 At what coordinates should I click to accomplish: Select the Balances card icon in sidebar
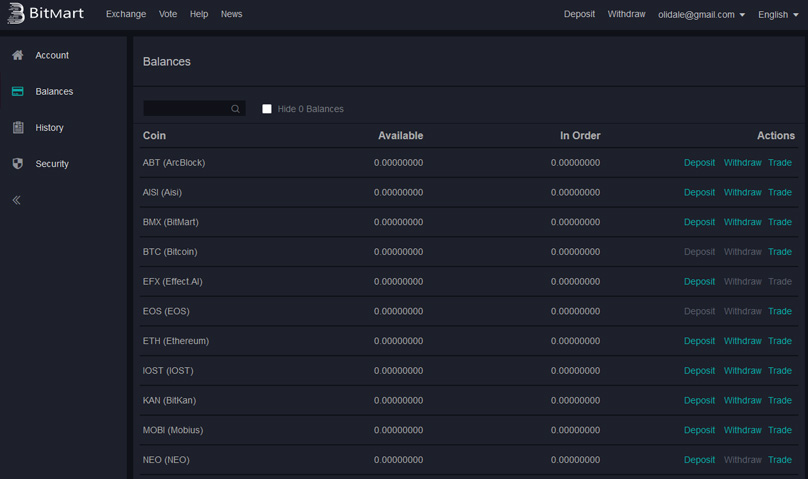coord(18,91)
